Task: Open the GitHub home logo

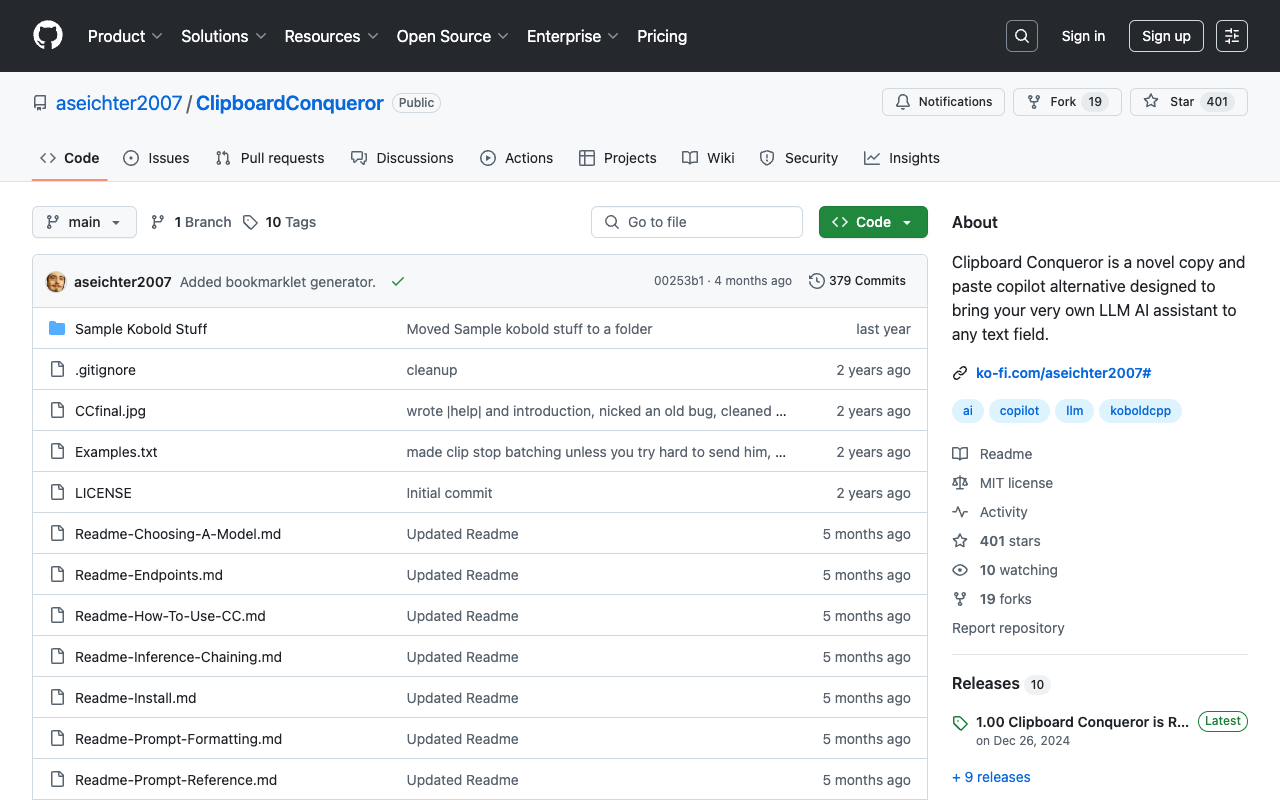Action: coord(48,36)
